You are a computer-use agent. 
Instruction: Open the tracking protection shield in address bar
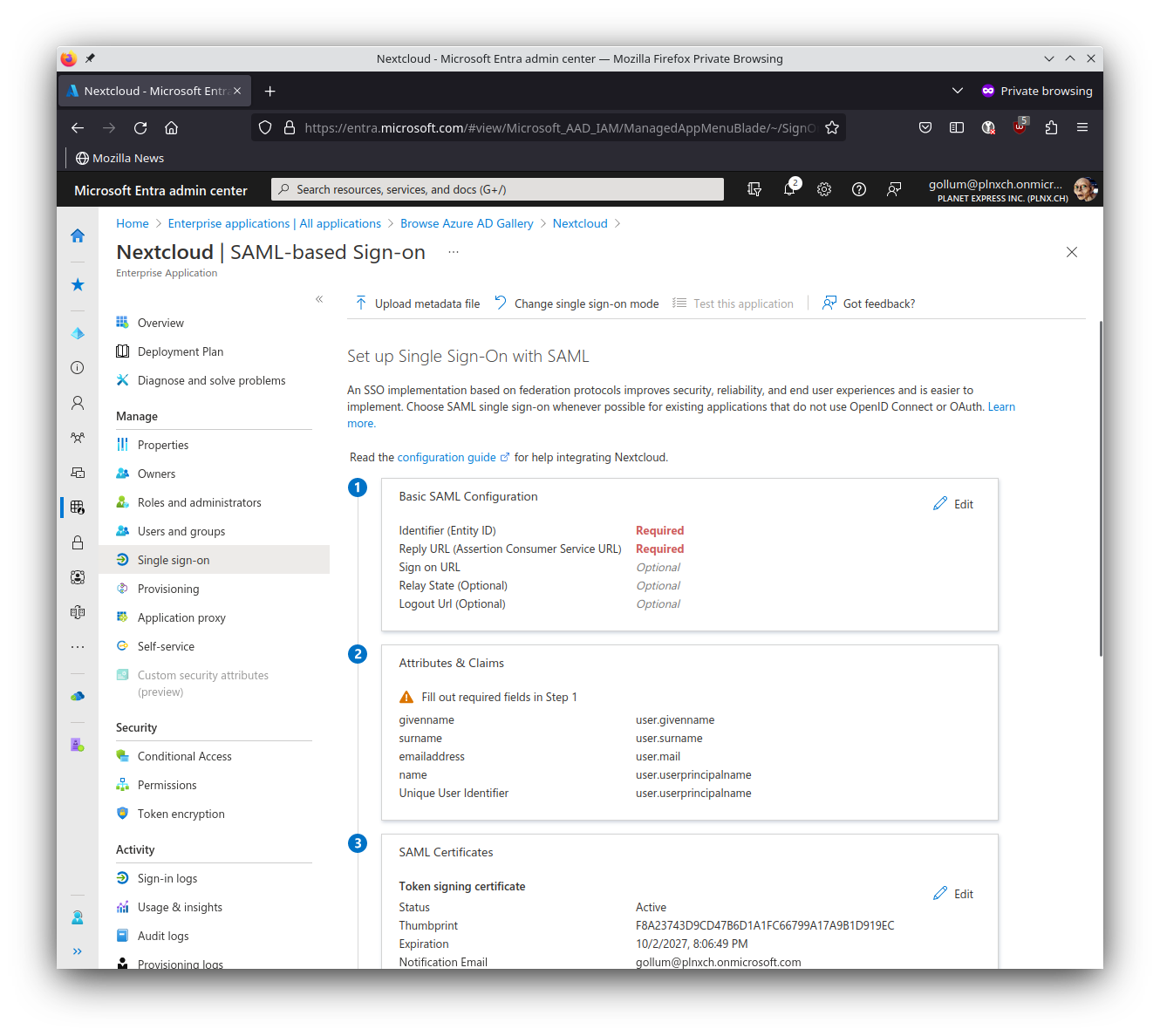pos(264,127)
